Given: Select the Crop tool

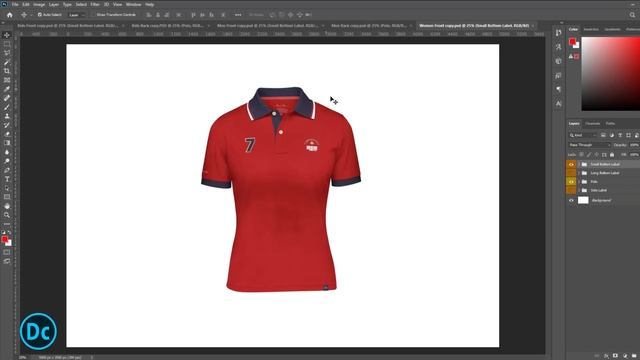Looking at the screenshot, I should coord(7,71).
